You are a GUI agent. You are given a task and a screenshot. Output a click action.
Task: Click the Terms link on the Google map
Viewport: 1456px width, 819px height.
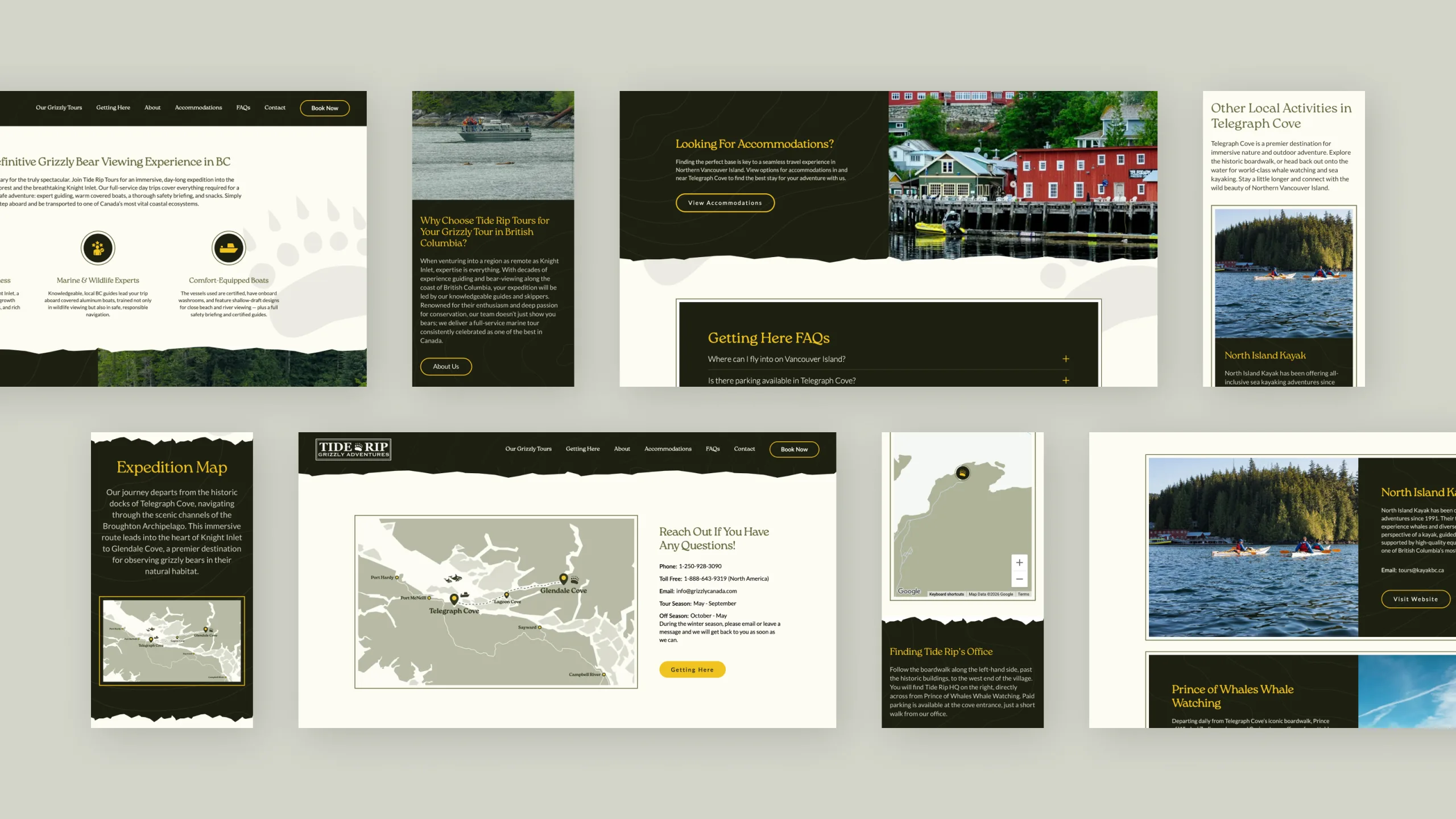tap(1024, 594)
